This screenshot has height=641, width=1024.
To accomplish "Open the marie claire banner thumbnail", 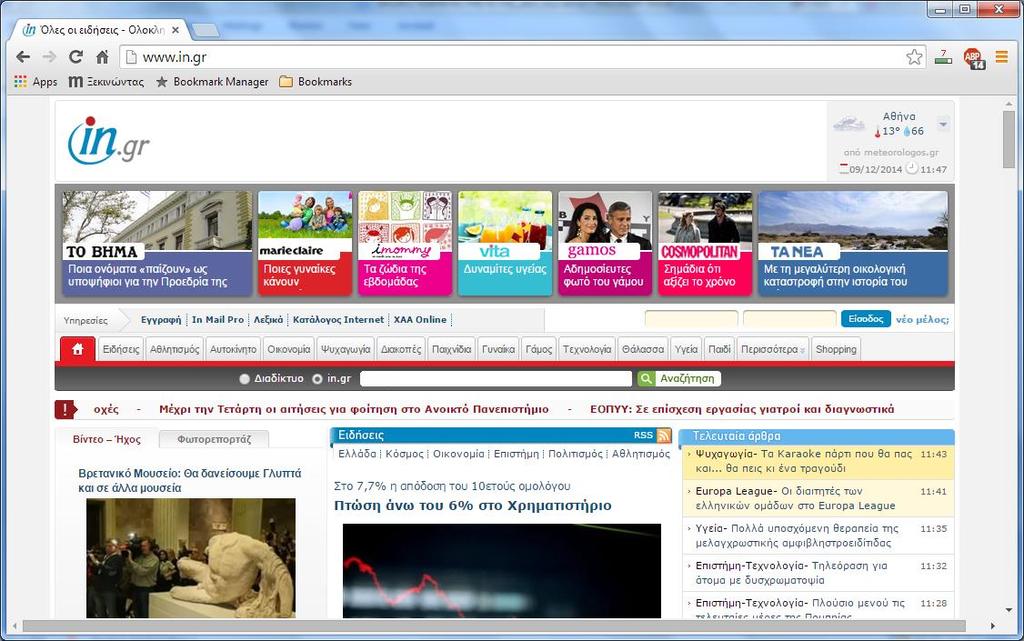I will [x=305, y=243].
